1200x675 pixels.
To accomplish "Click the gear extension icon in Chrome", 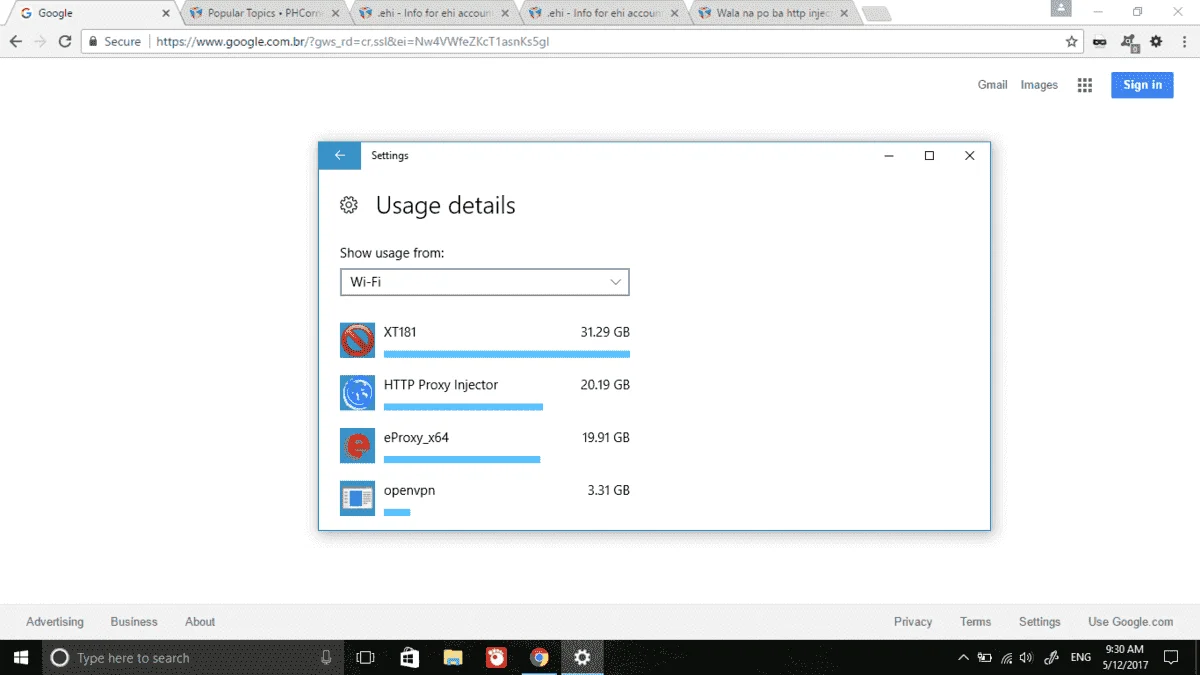I will (1156, 42).
